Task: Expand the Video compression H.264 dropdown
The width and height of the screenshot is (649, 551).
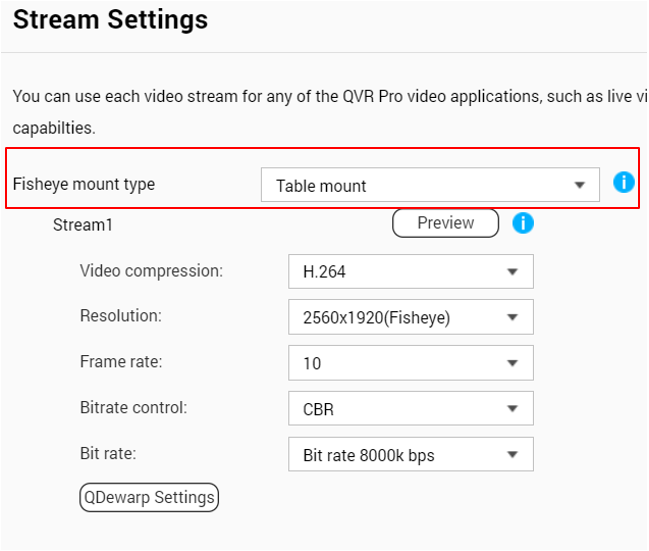Action: [410, 271]
